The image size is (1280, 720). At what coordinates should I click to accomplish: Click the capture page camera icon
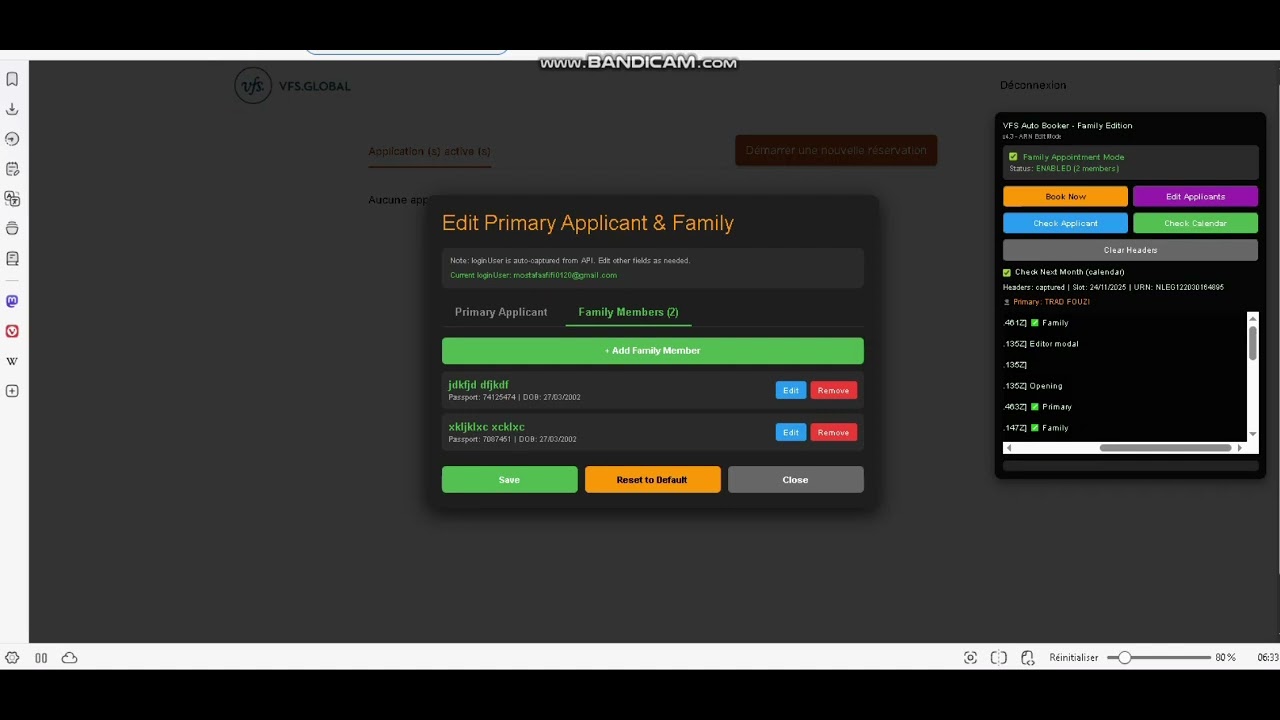tap(970, 657)
